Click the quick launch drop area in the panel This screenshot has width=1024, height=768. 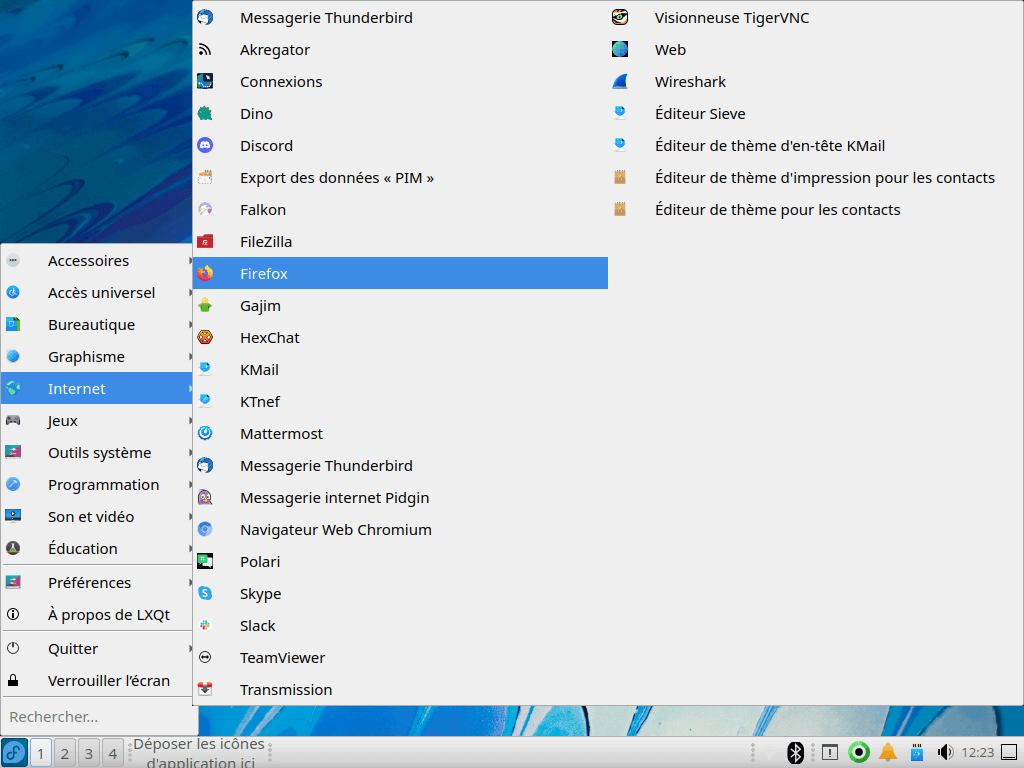(199, 752)
